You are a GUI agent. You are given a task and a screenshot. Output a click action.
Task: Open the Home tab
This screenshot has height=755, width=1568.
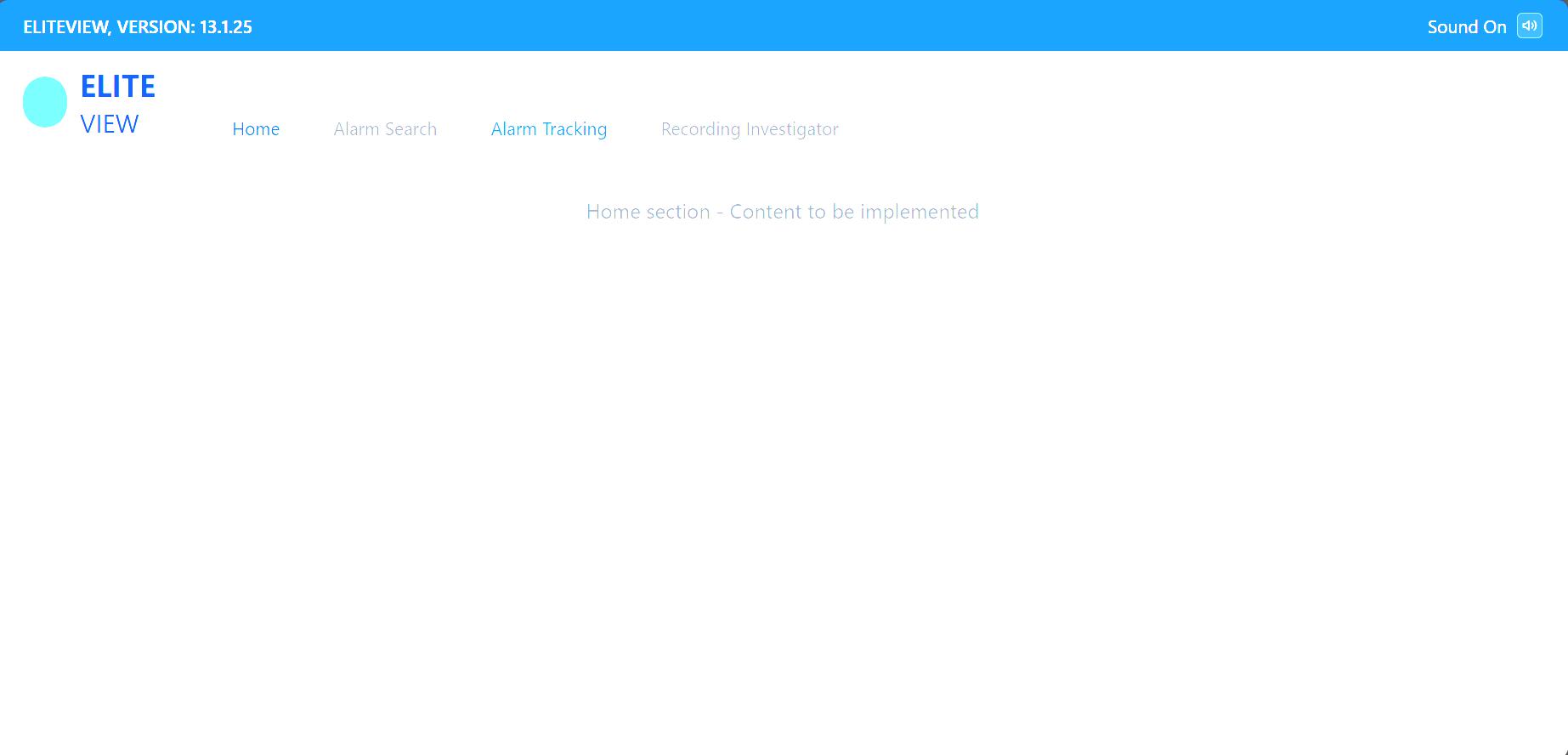(x=256, y=129)
